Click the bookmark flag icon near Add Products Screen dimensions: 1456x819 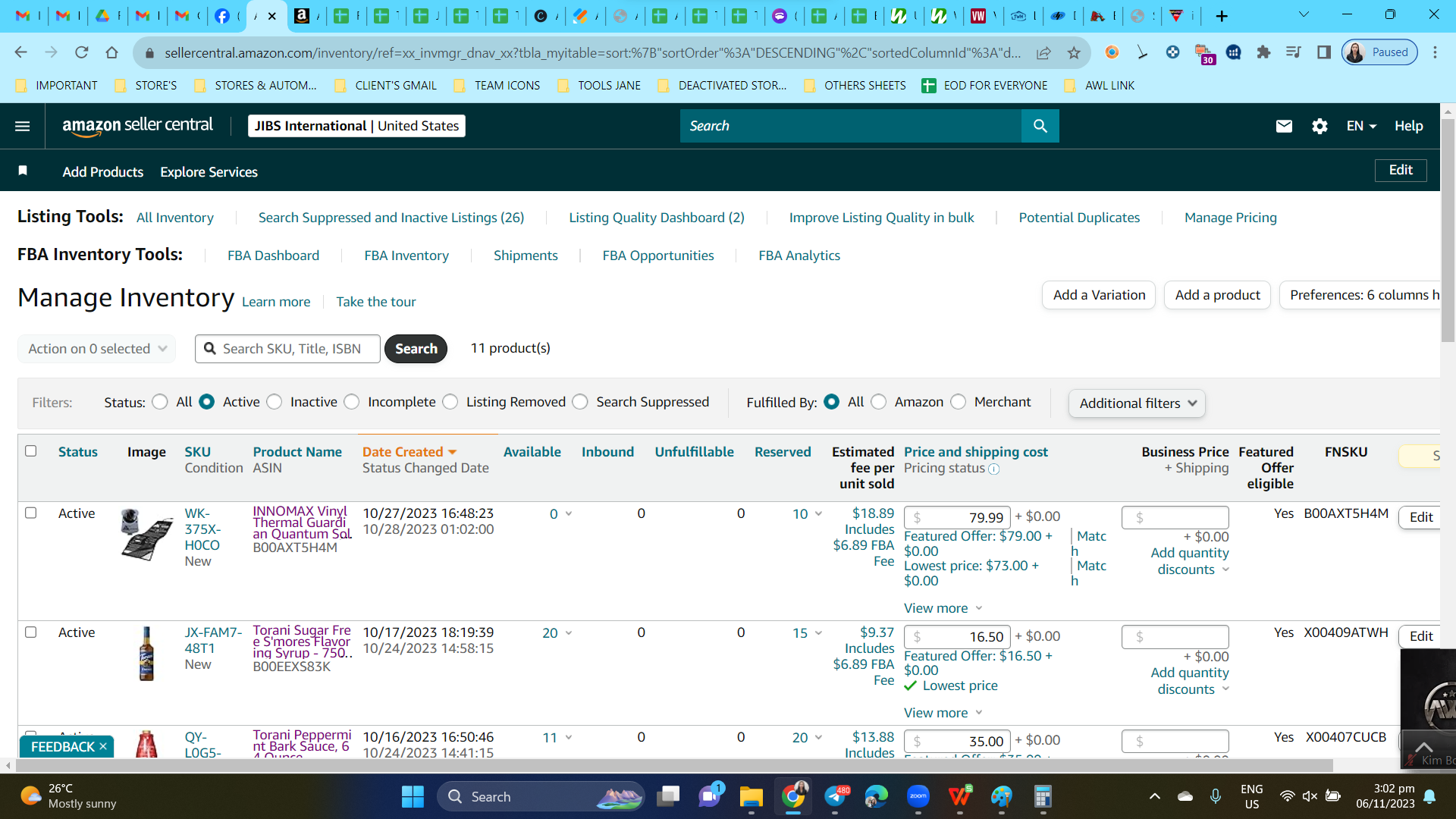[23, 171]
